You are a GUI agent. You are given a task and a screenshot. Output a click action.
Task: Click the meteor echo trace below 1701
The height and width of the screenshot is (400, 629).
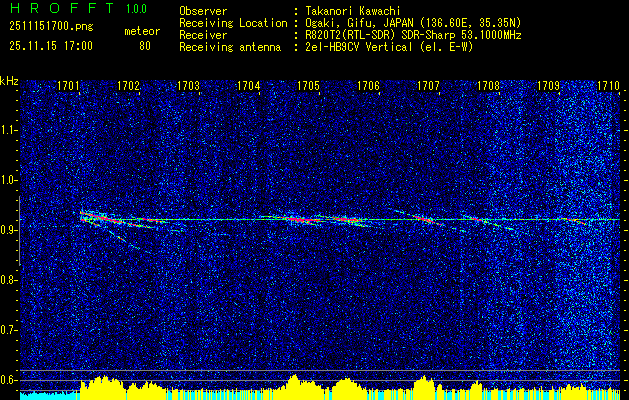click(x=95, y=217)
